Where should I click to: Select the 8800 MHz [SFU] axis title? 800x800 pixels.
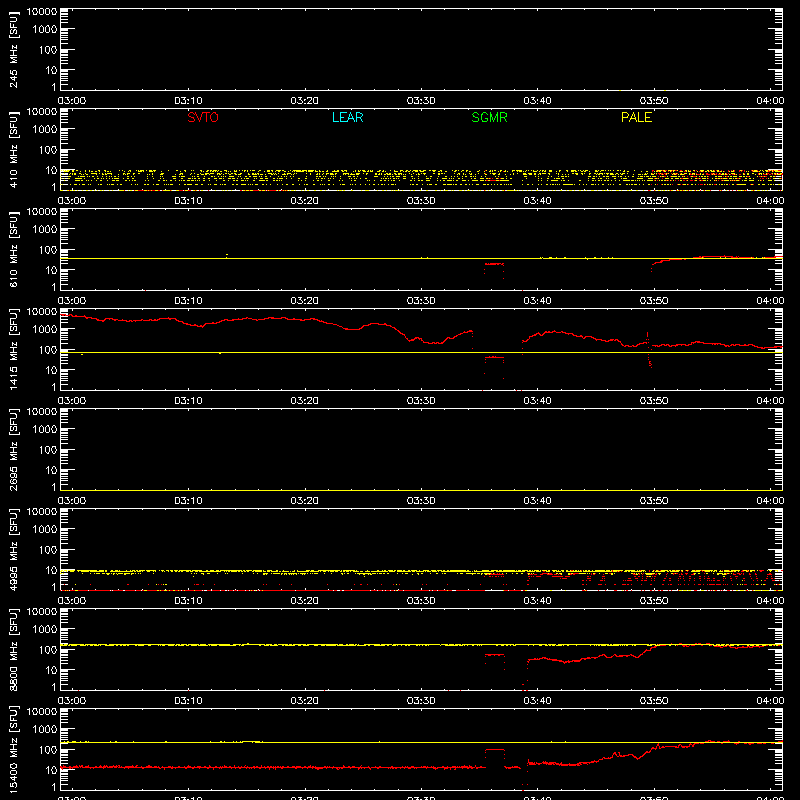coord(13,650)
